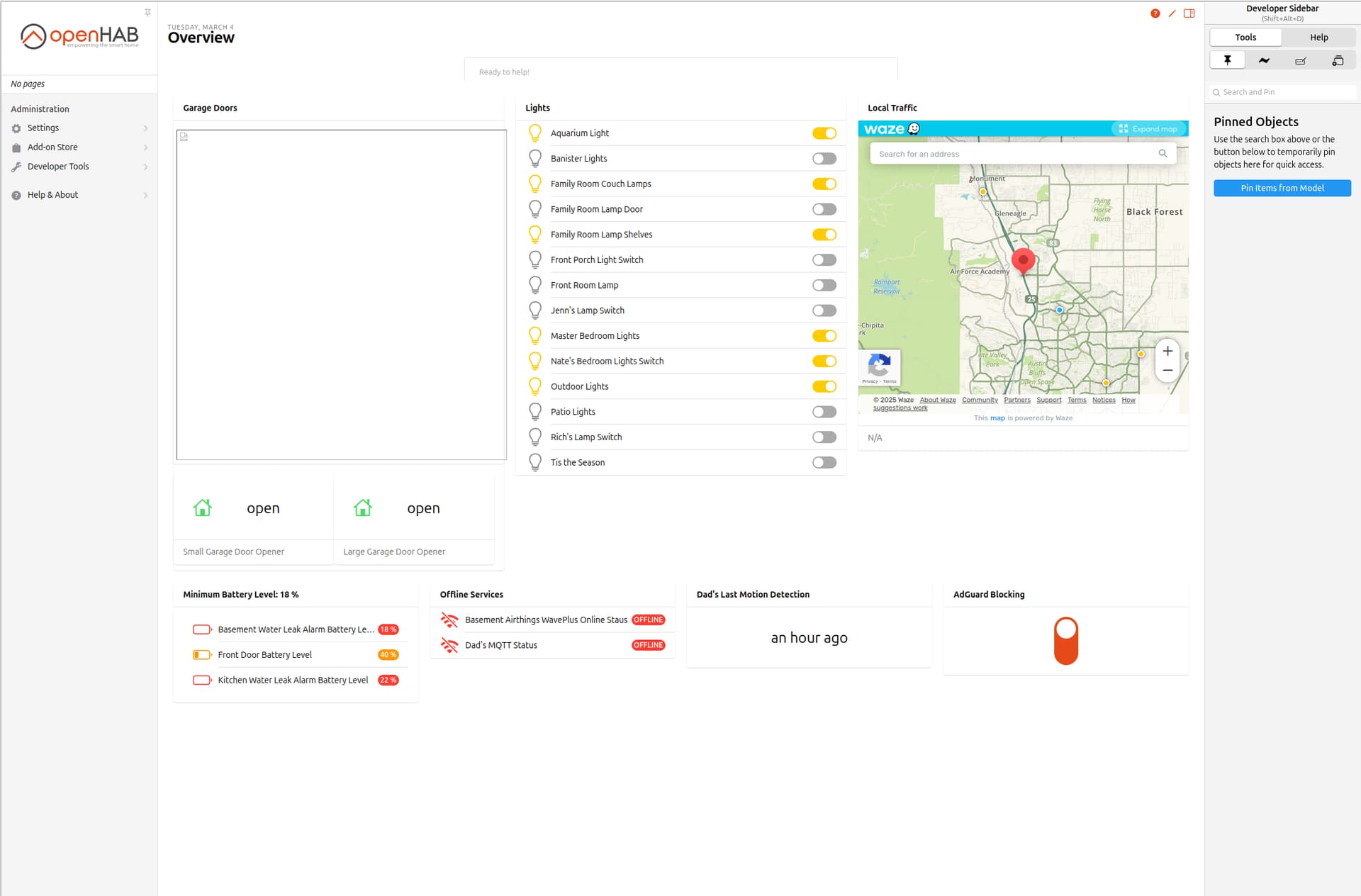Switch to the Help tab in Developer Sidebar
This screenshot has height=896, width=1361.
(1318, 37)
